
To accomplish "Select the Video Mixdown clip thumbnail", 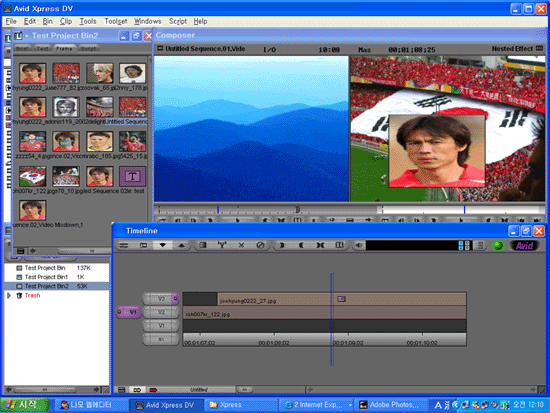I will click(x=33, y=210).
